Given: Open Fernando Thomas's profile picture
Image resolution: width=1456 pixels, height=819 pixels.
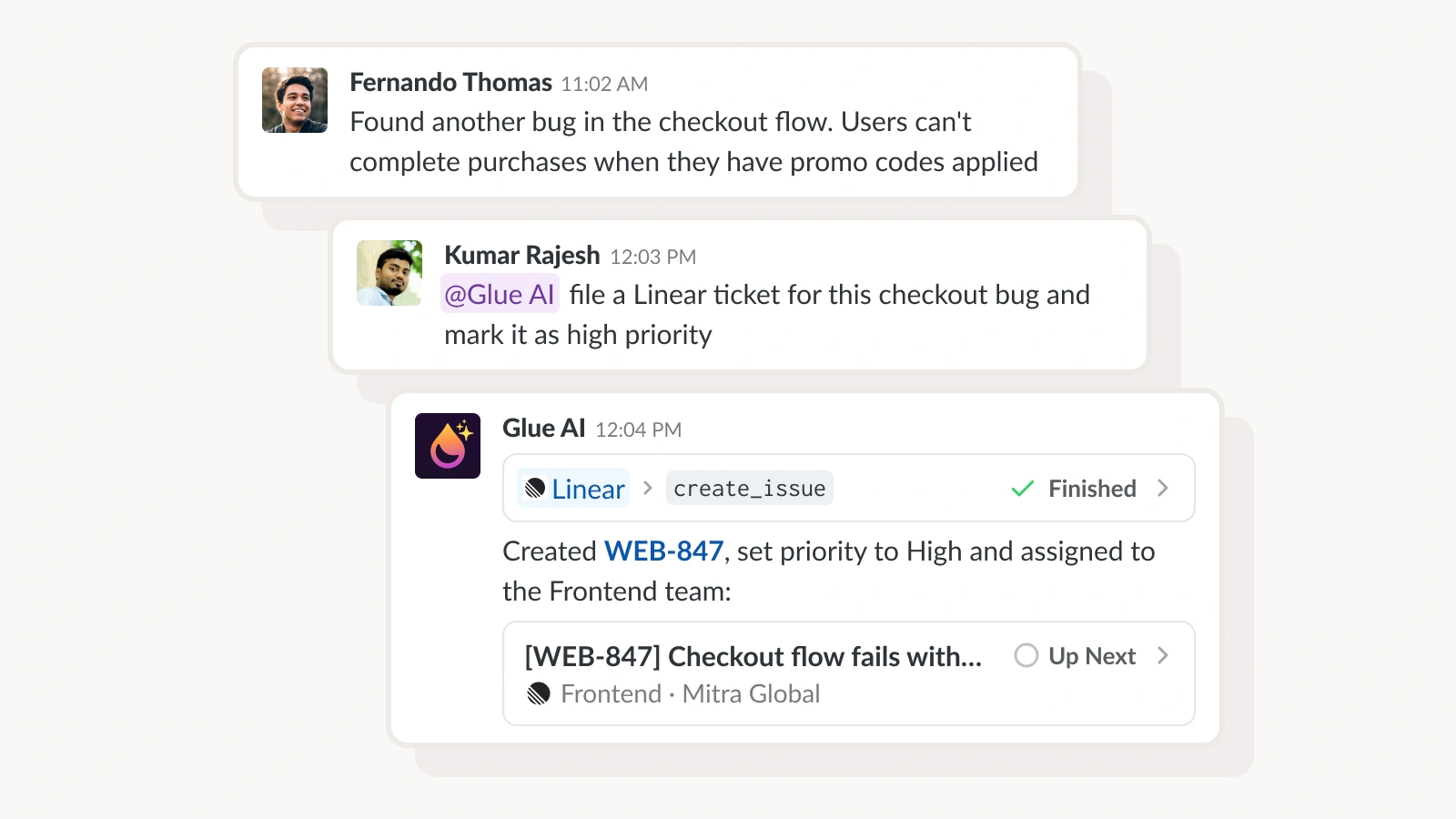Looking at the screenshot, I should tap(293, 100).
